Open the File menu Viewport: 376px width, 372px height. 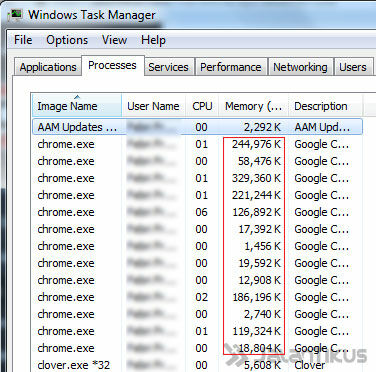(23, 40)
